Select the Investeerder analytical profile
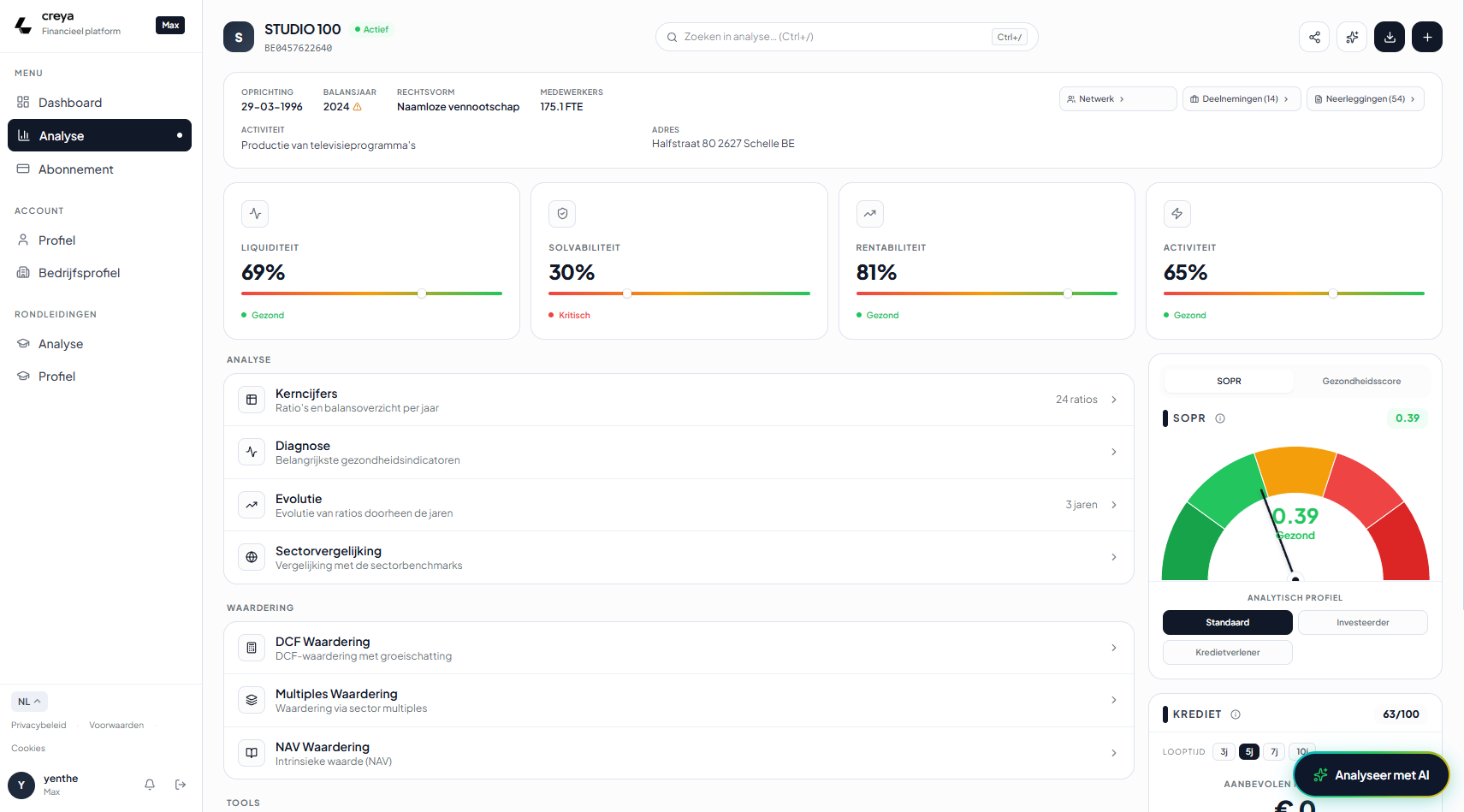This screenshot has height=812, width=1464. (1363, 622)
